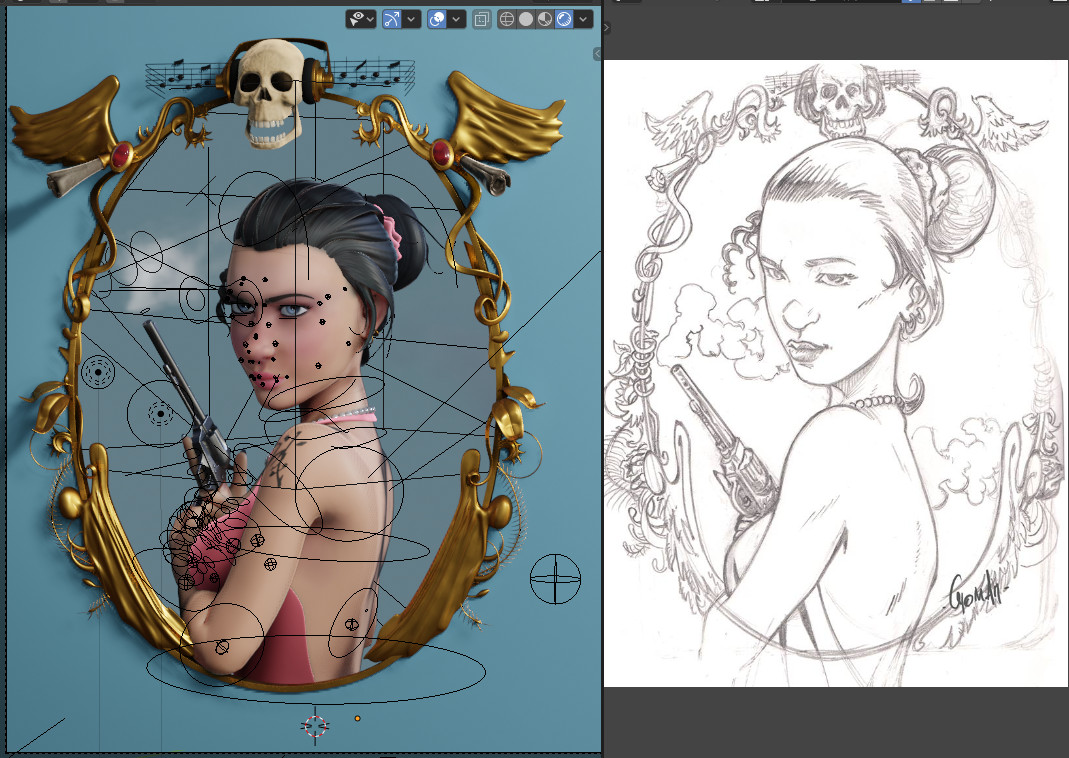Switch to Rendered viewport shading
The width and height of the screenshot is (1069, 758).
(x=564, y=19)
